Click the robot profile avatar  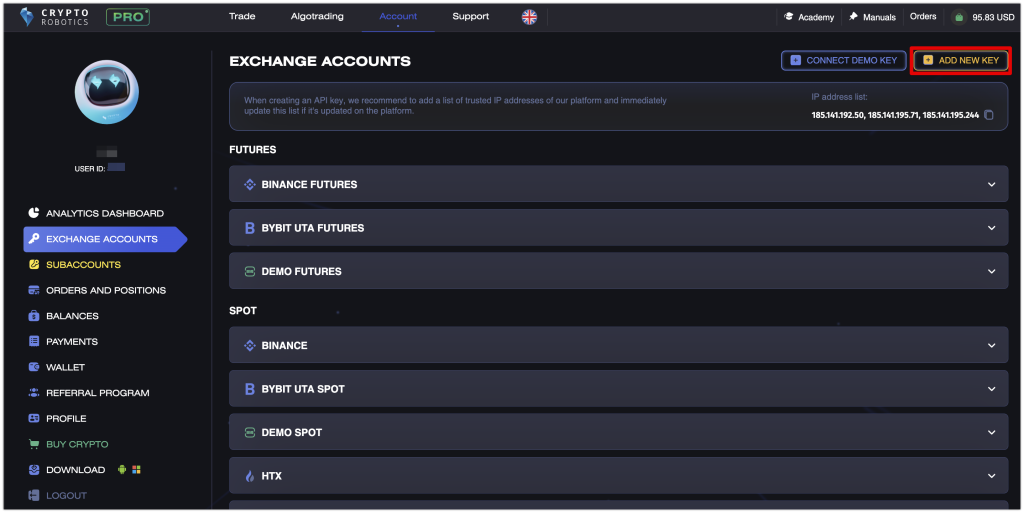click(x=106, y=92)
